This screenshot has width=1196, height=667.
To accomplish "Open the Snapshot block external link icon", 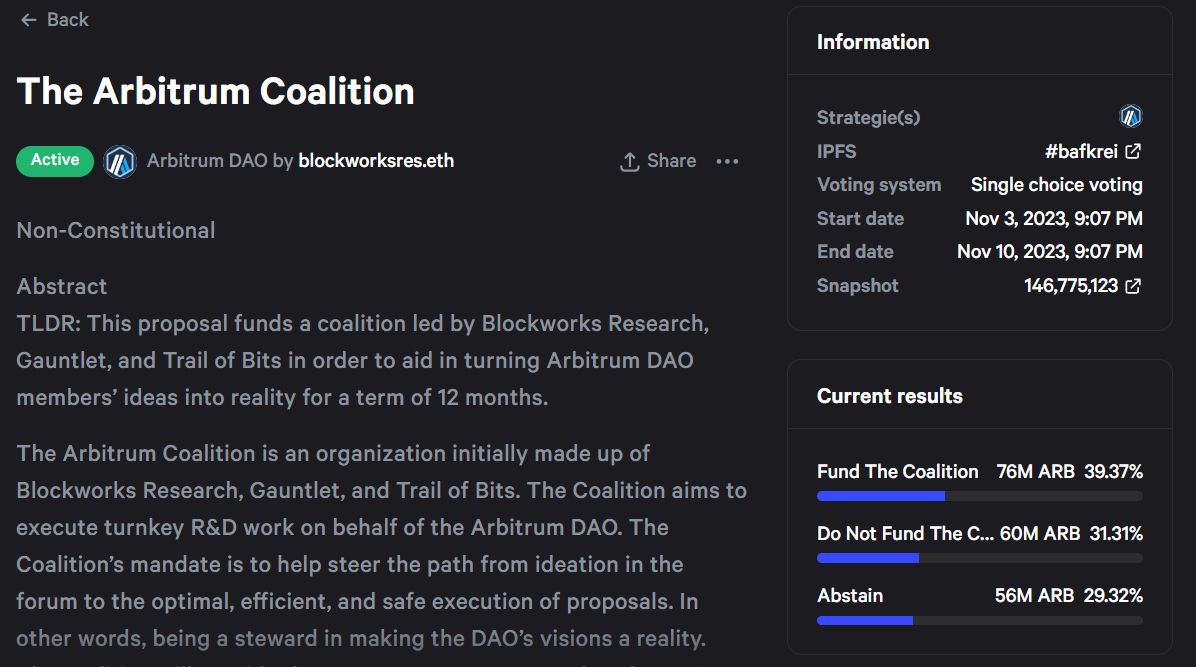I will (x=1133, y=286).
